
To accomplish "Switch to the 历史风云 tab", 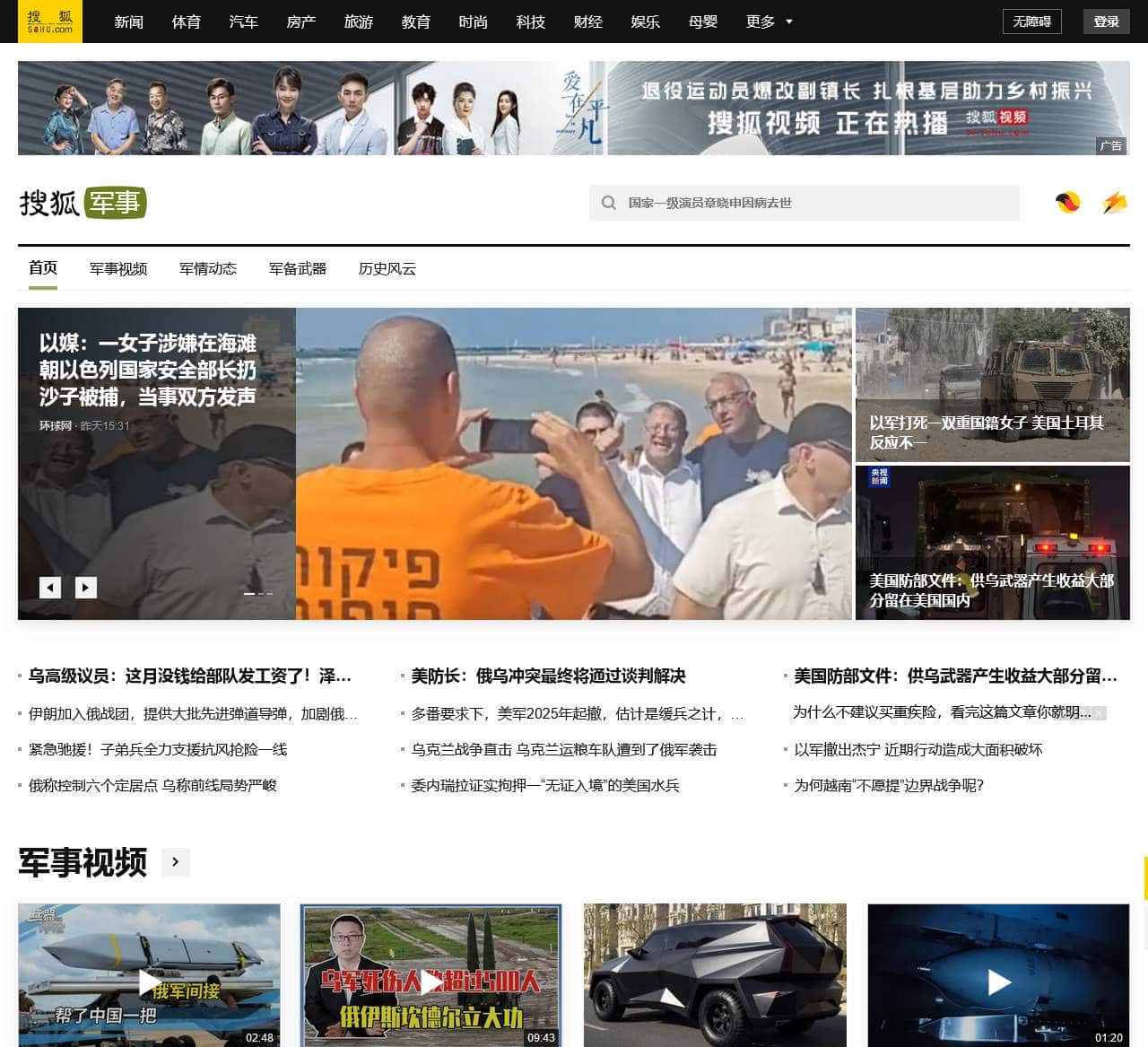I will [x=387, y=268].
